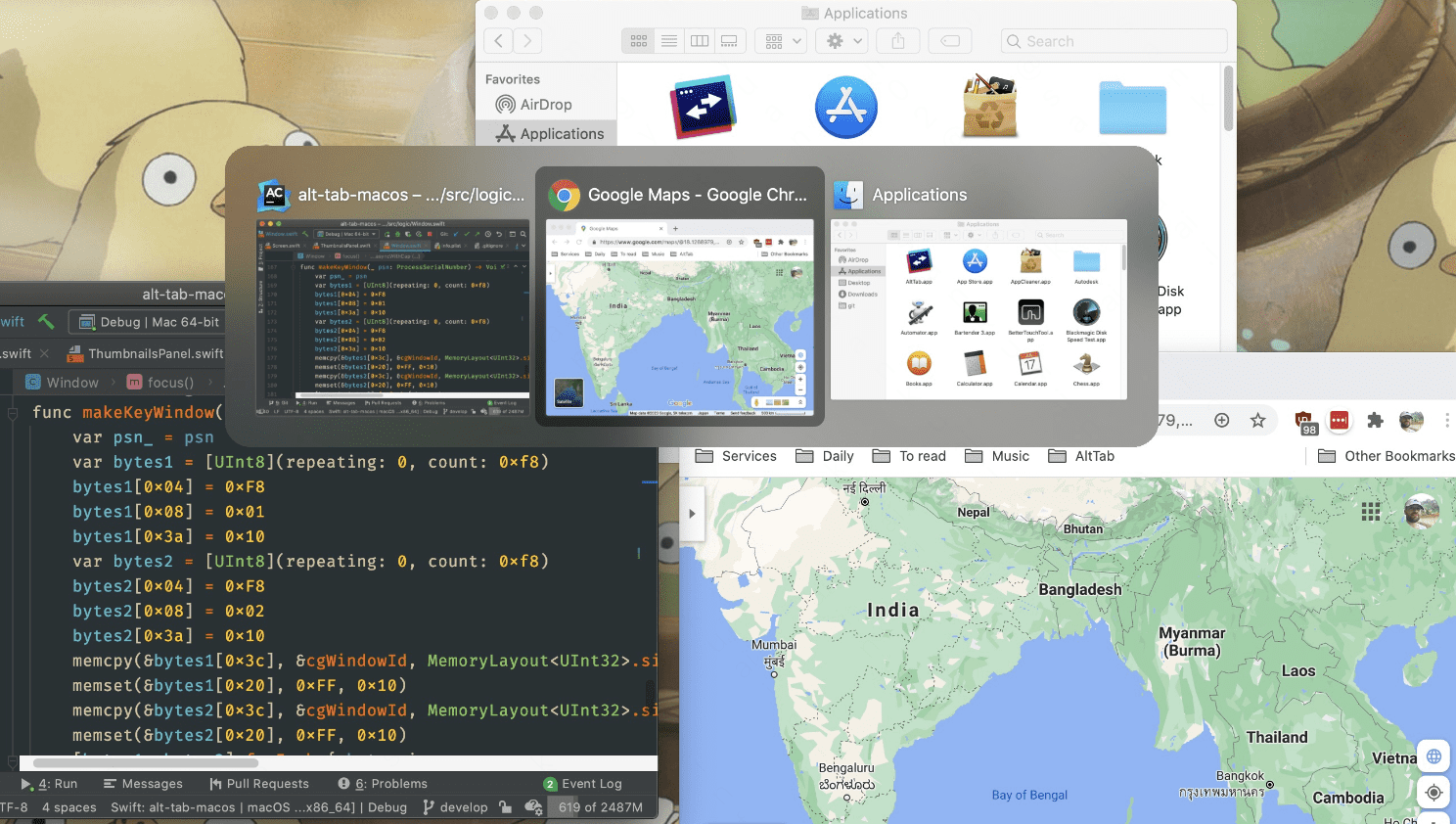Switch Finder to gallery view
Screen dimensions: 1456x824
pyautogui.click(x=730, y=41)
